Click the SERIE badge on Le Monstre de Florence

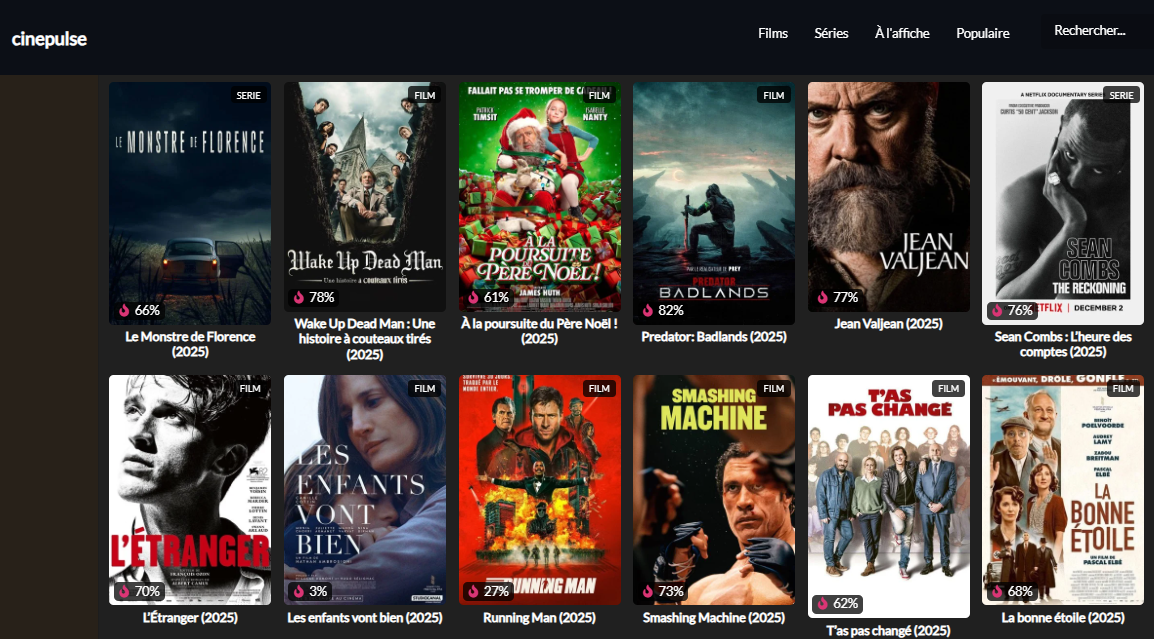(248, 95)
